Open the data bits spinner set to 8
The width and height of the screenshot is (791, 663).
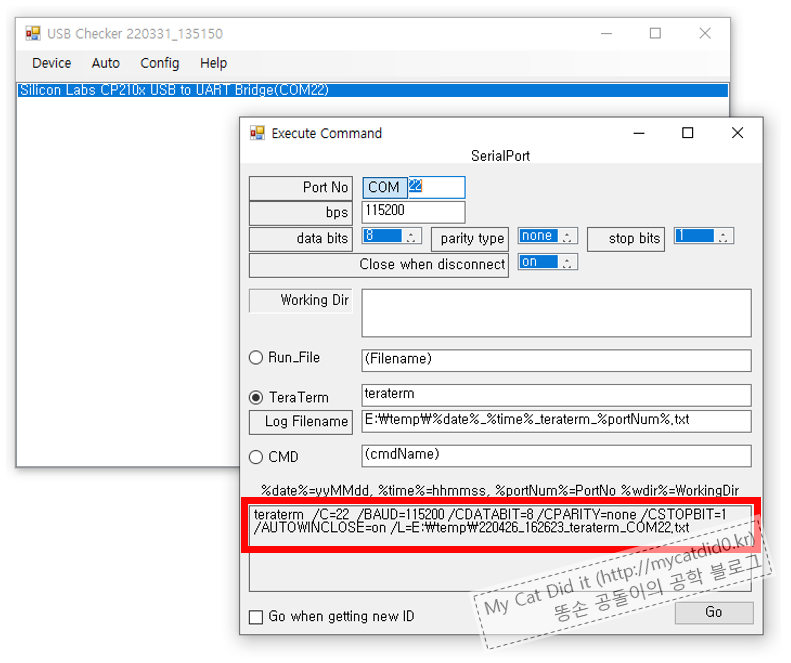pyautogui.click(x=391, y=236)
